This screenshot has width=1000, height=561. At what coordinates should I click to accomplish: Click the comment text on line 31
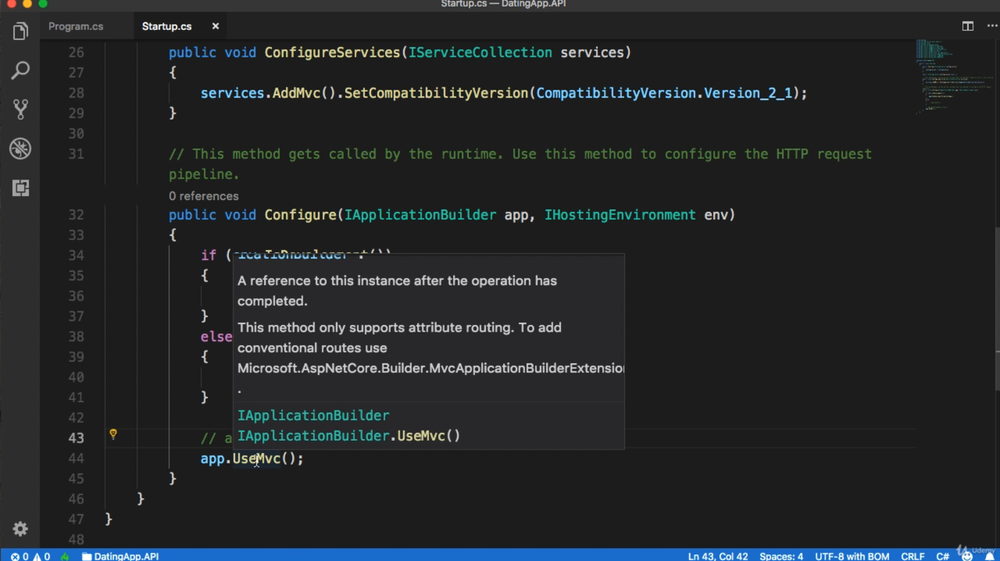[x=520, y=164]
